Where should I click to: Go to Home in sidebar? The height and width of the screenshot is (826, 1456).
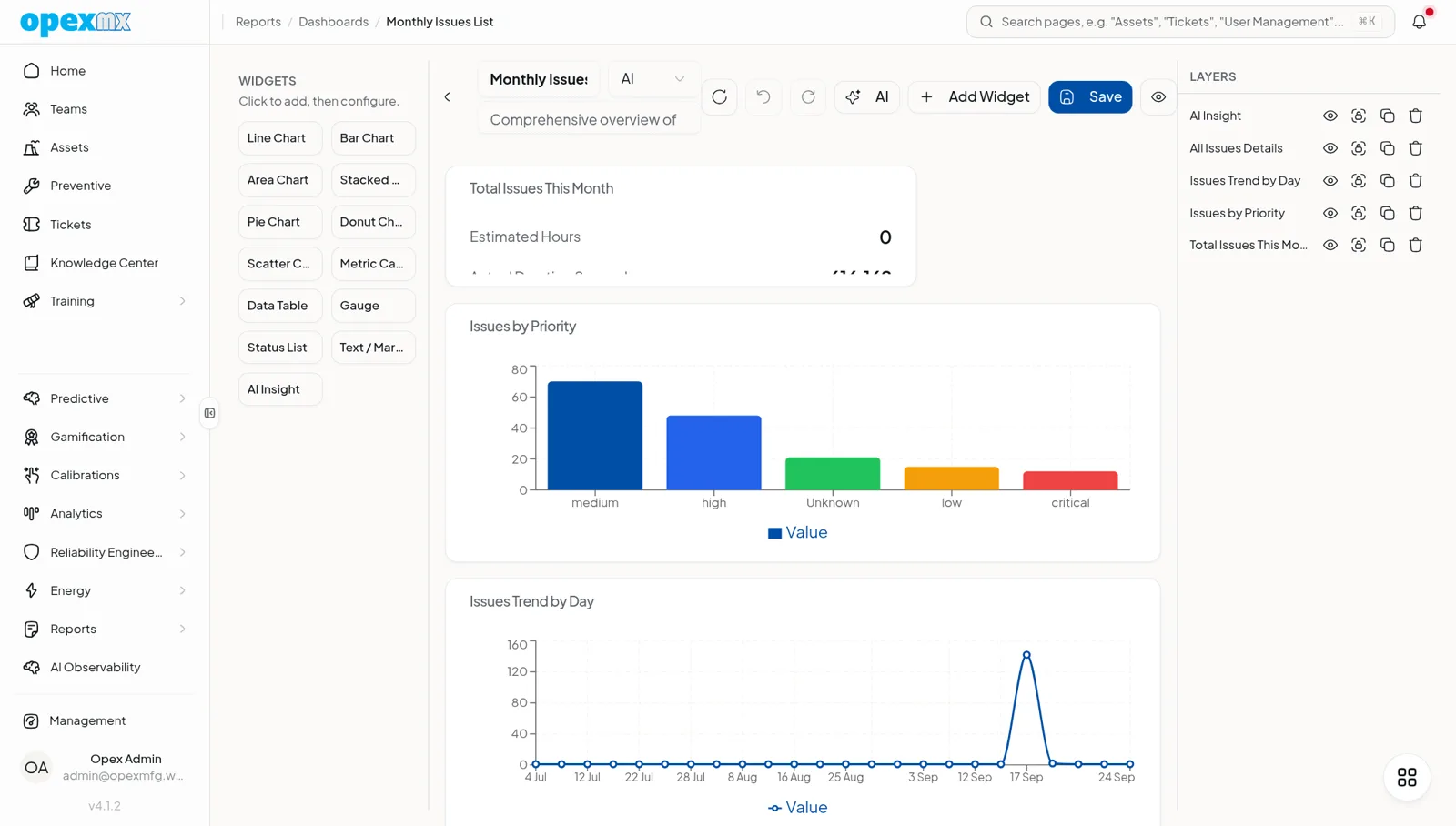[x=105, y=71]
